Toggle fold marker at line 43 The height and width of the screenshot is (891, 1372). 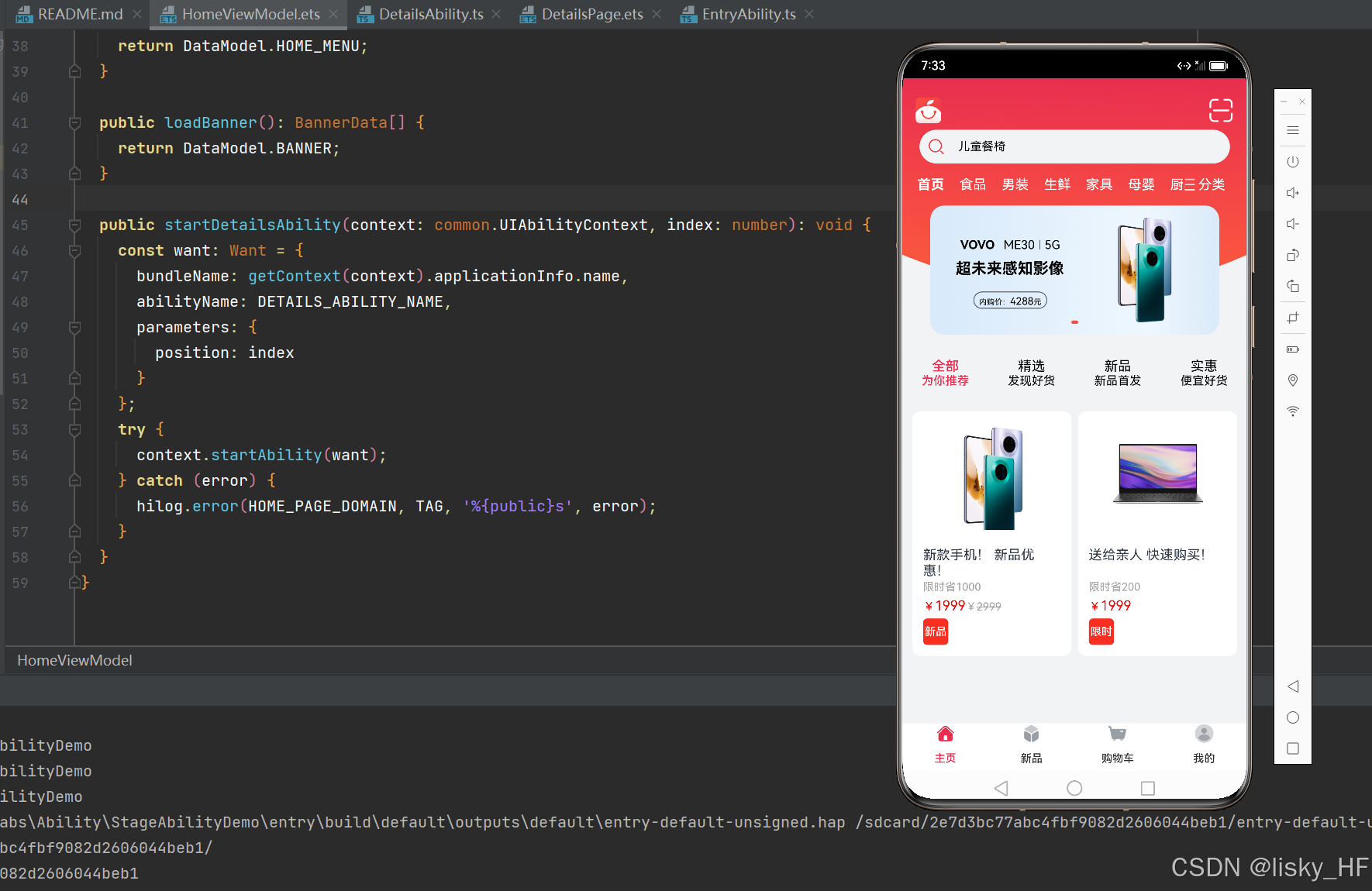(x=74, y=174)
